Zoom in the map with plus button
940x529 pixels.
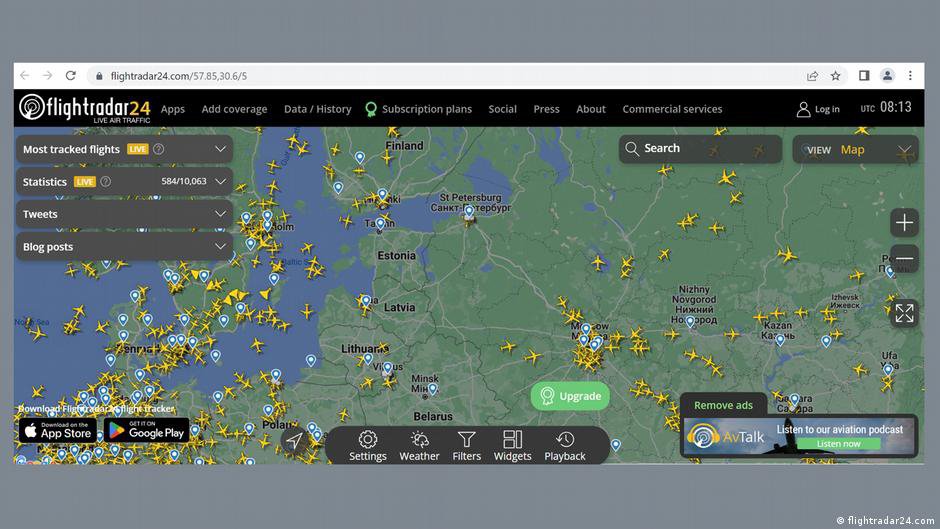click(904, 223)
